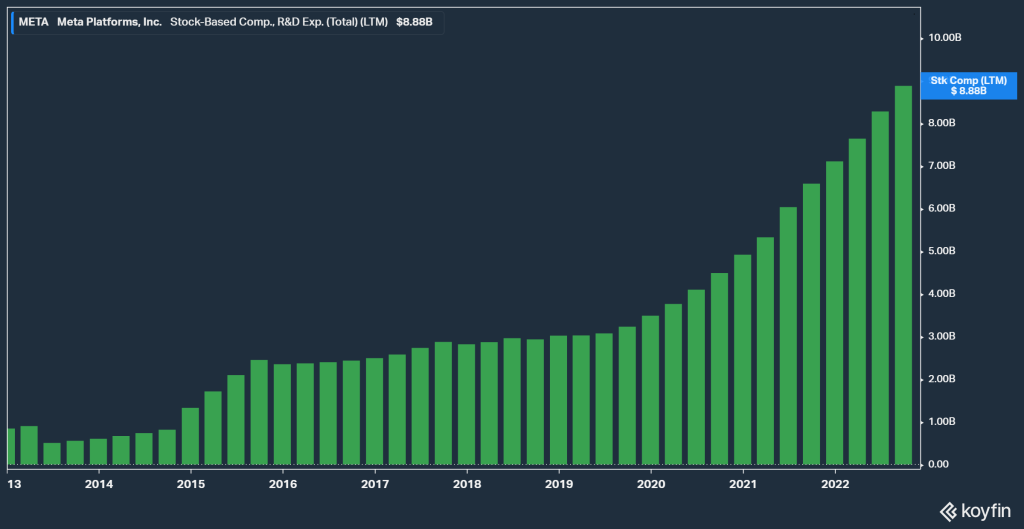Click the $8.88B value in the legend
Image resolution: width=1024 pixels, height=529 pixels.
pos(414,22)
